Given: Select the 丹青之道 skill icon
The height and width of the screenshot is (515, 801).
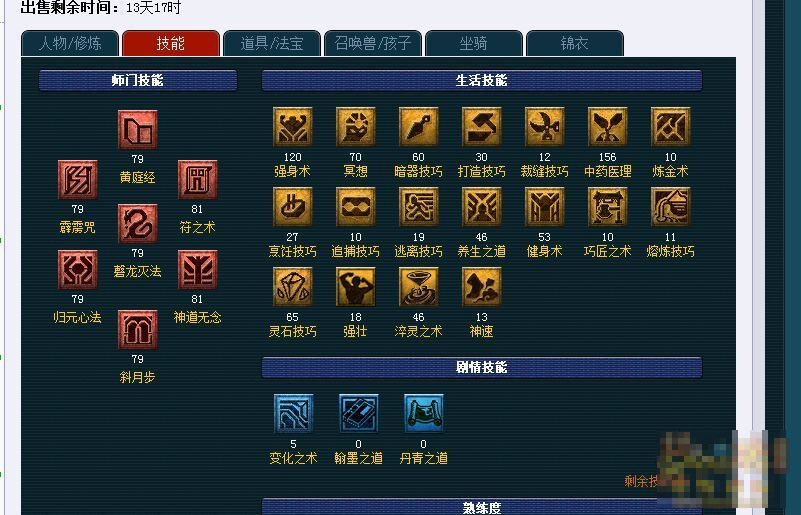Looking at the screenshot, I should tap(423, 413).
